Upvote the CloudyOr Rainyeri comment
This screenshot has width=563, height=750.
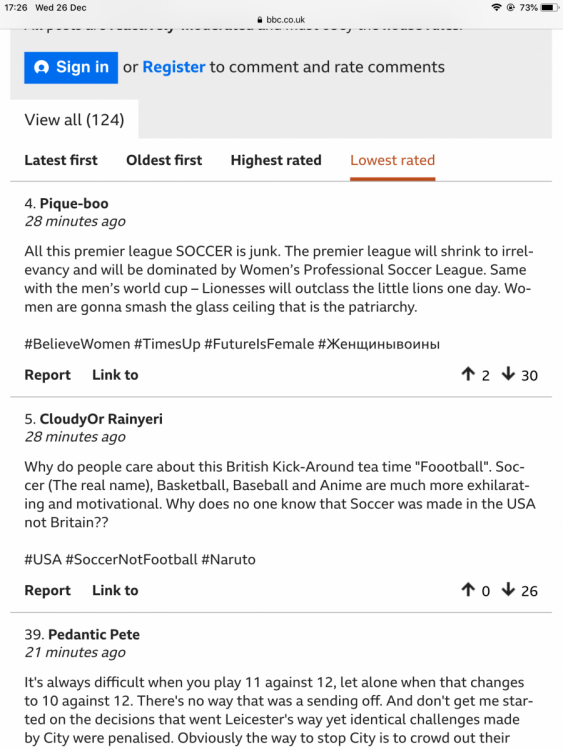(468, 590)
